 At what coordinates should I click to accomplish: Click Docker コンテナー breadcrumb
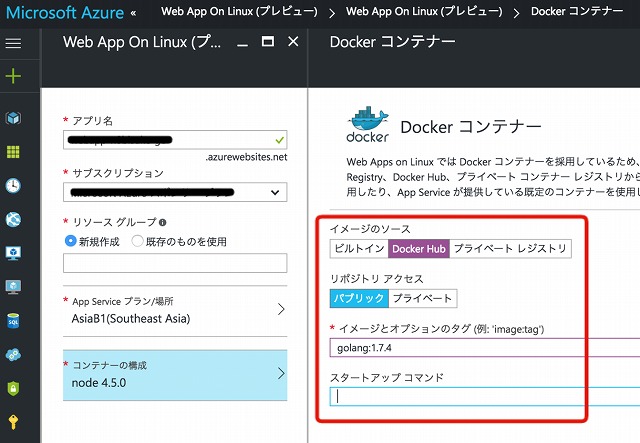[x=577, y=11]
